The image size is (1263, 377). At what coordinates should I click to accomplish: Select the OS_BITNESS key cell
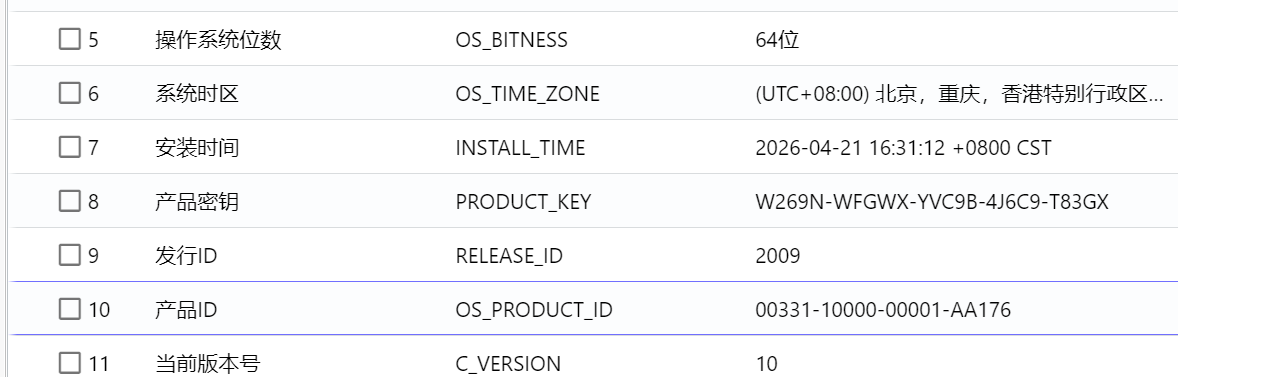click(x=511, y=40)
